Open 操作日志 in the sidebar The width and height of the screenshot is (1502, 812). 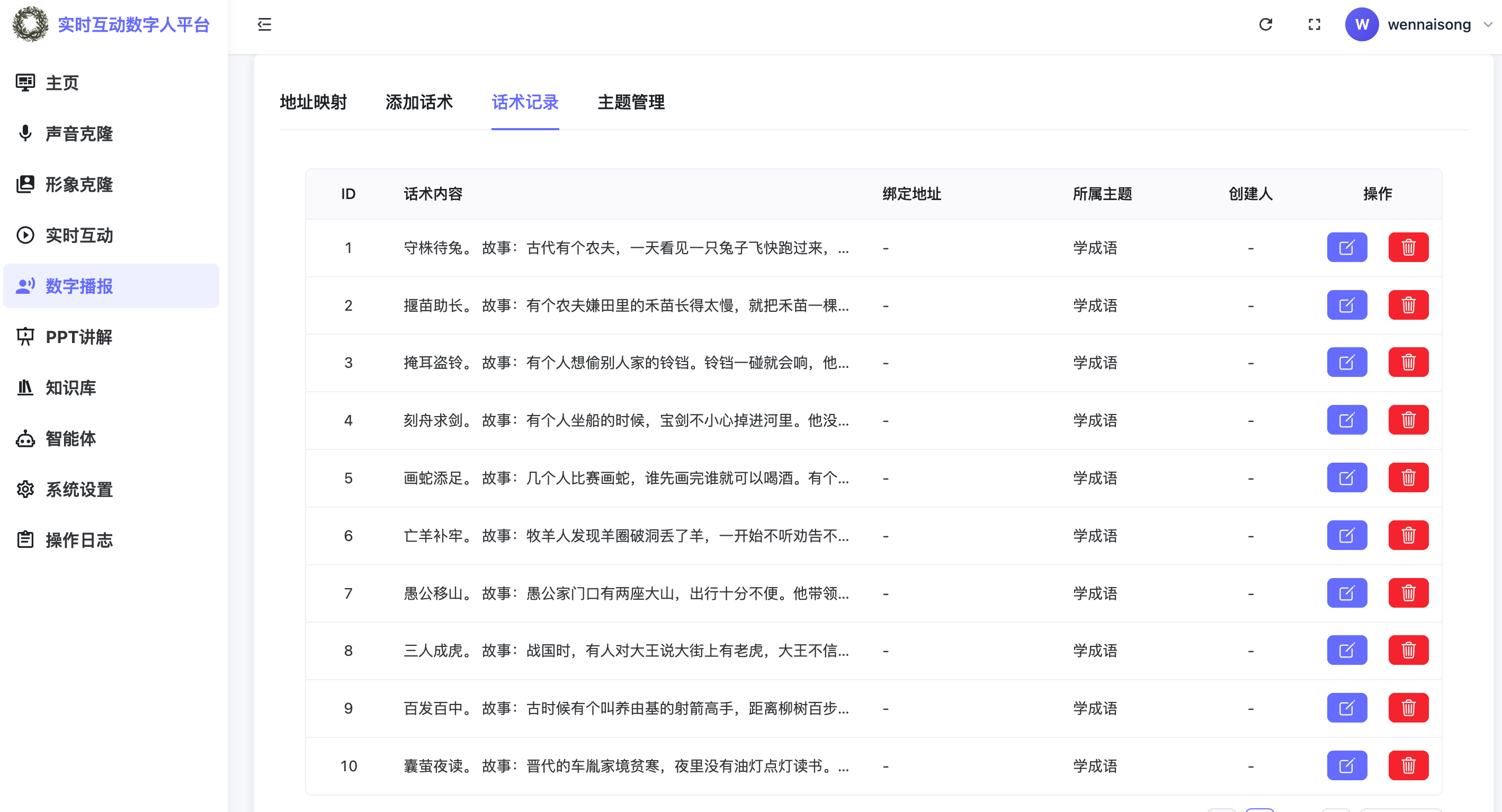point(111,540)
